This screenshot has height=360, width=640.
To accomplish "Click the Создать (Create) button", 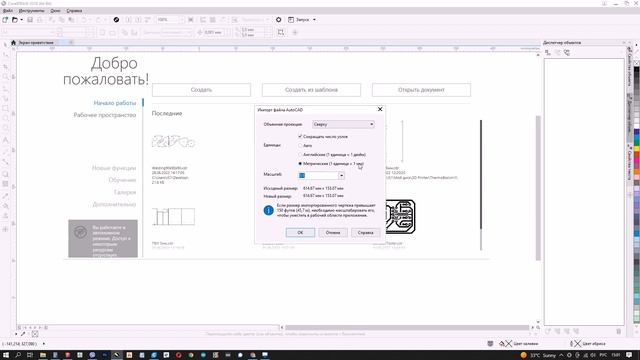I will [x=201, y=90].
